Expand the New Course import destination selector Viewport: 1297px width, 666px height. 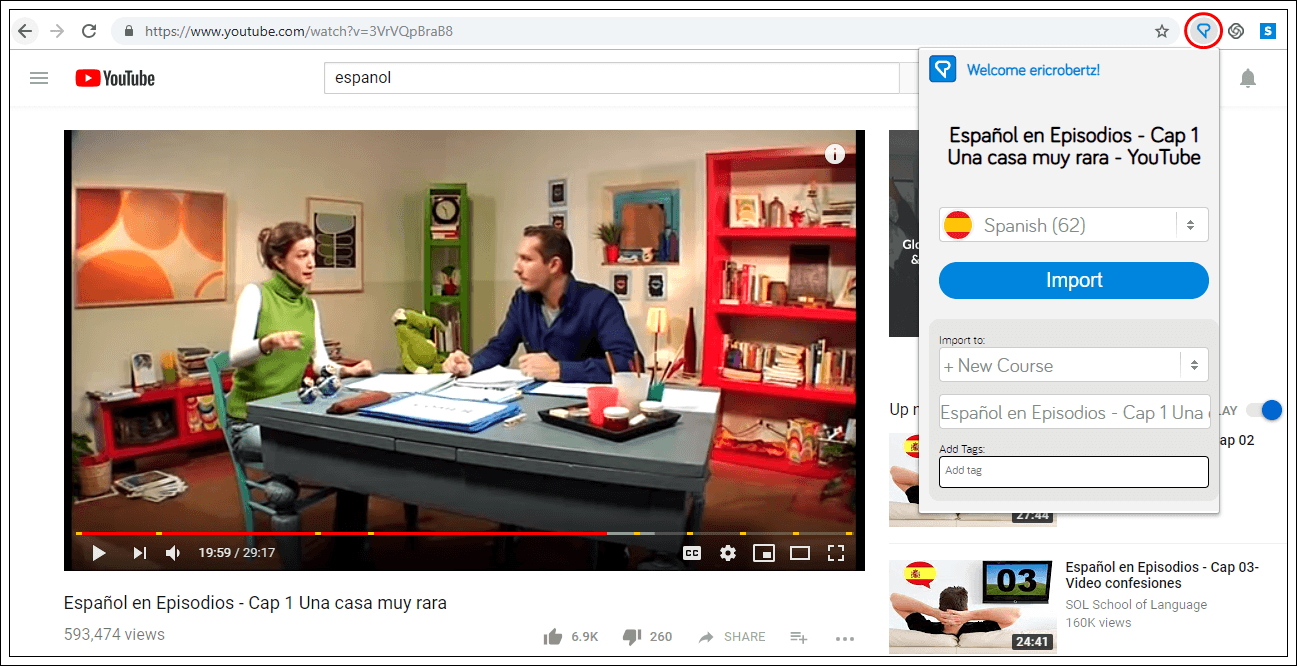(x=1073, y=365)
